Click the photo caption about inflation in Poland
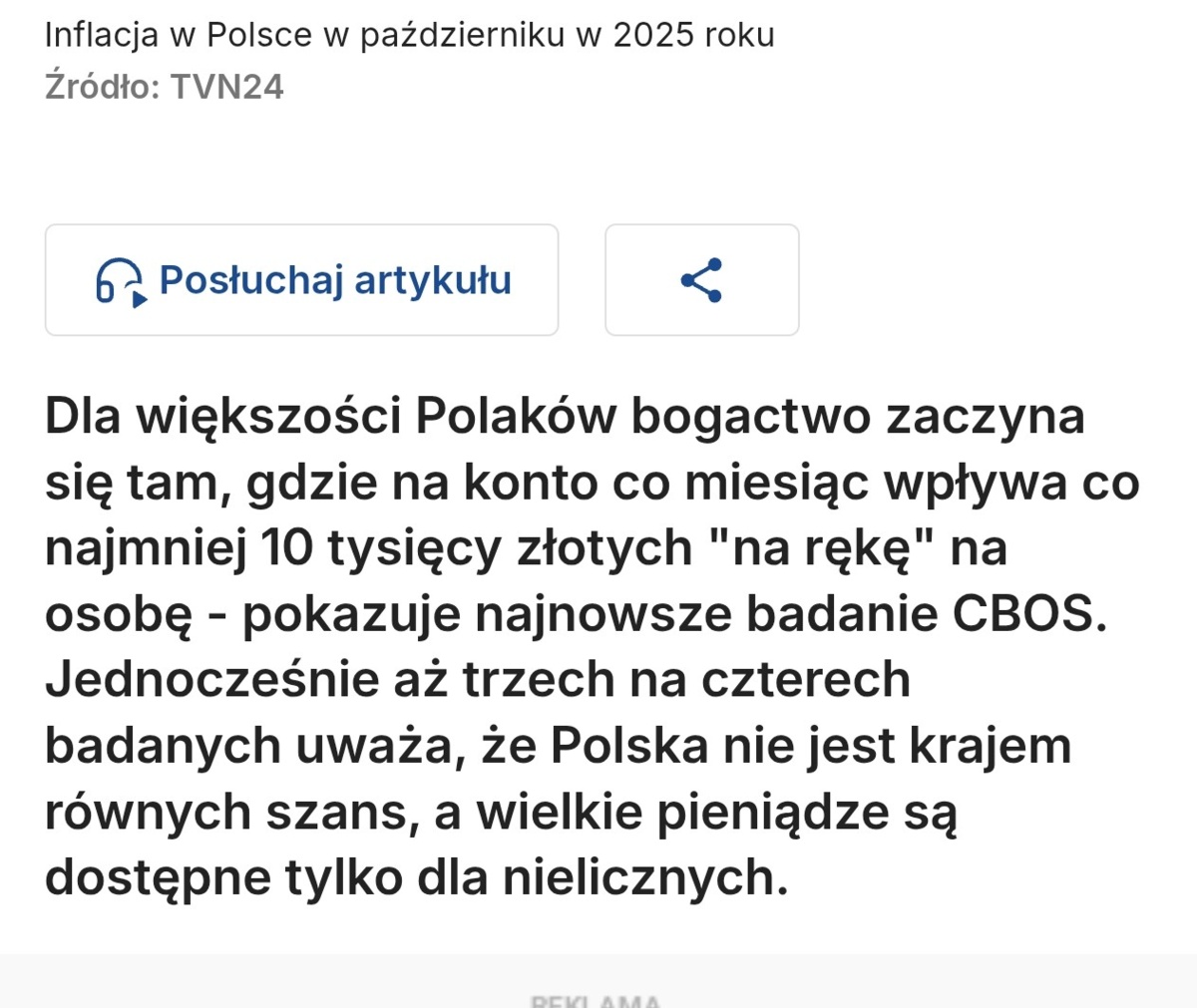1197x1008 pixels. tap(409, 36)
